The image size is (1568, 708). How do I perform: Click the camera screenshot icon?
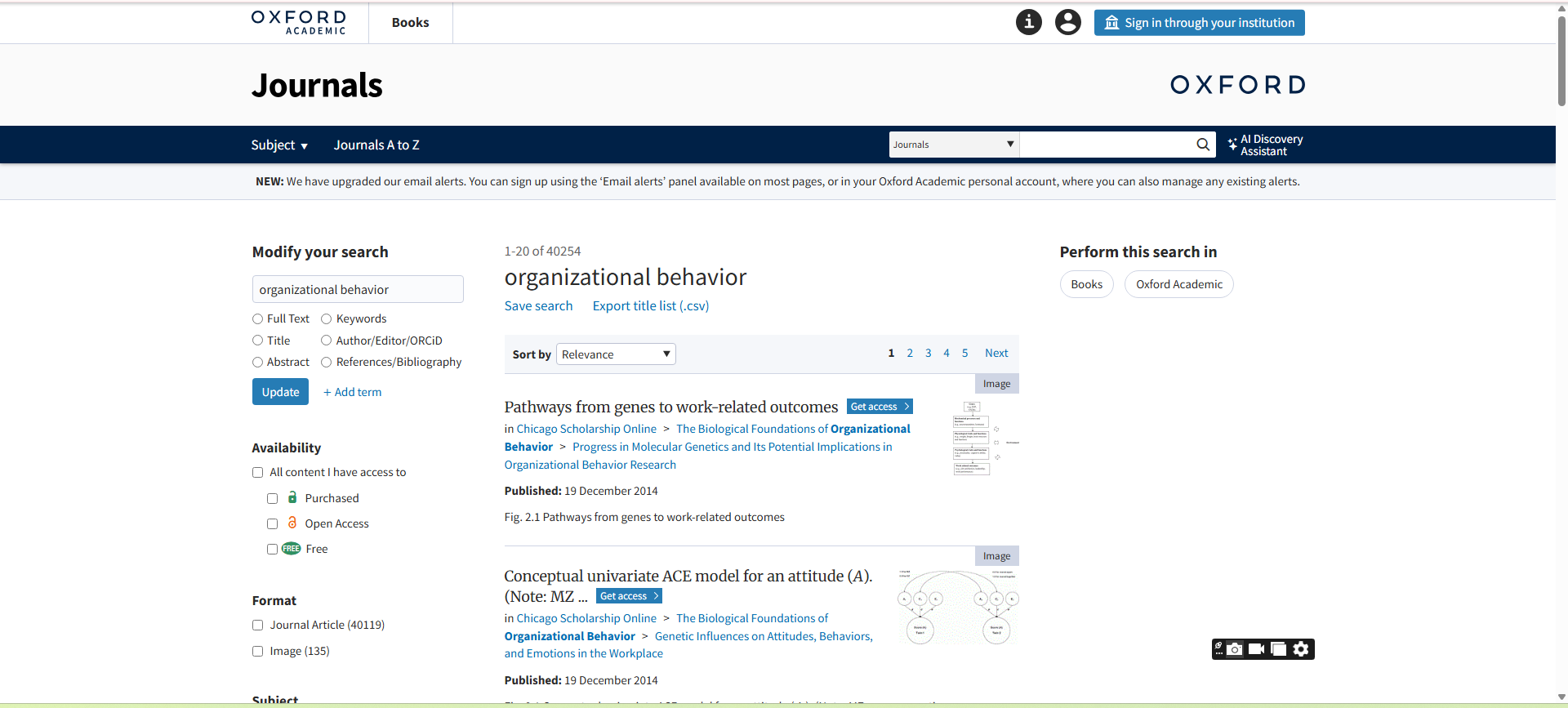1235,649
